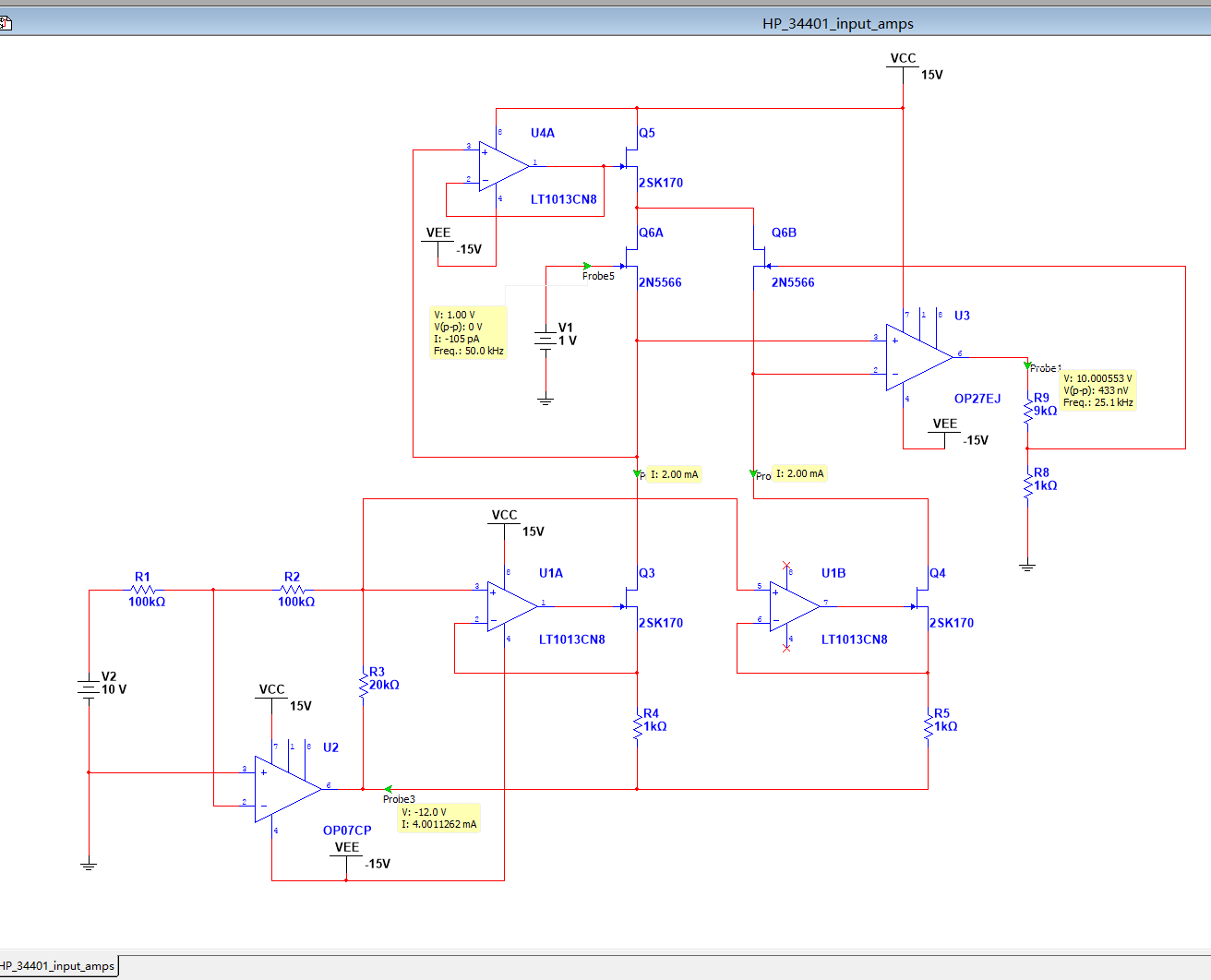Click the 2.00 mA readout under Q6B

[x=799, y=473]
